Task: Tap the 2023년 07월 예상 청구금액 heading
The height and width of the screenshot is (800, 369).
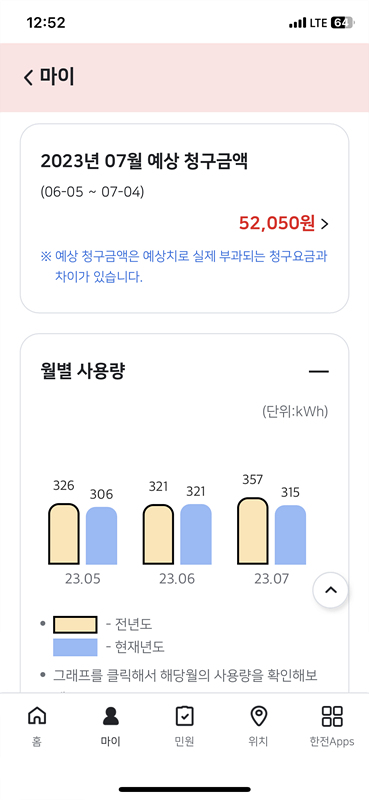Action: tap(144, 162)
